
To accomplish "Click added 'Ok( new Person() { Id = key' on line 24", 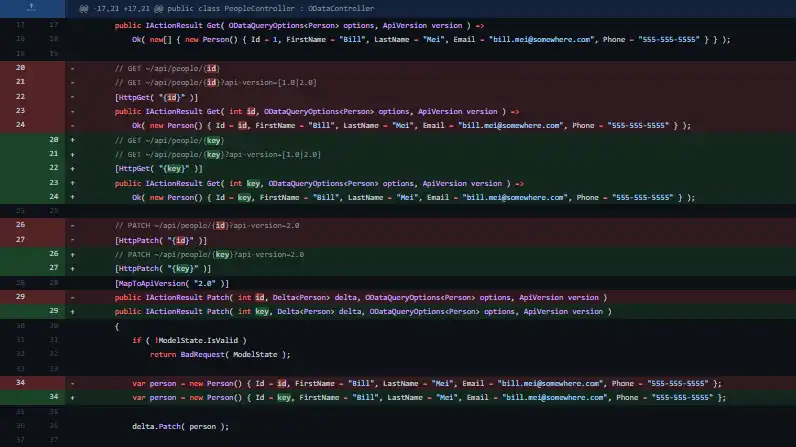I will [191, 198].
